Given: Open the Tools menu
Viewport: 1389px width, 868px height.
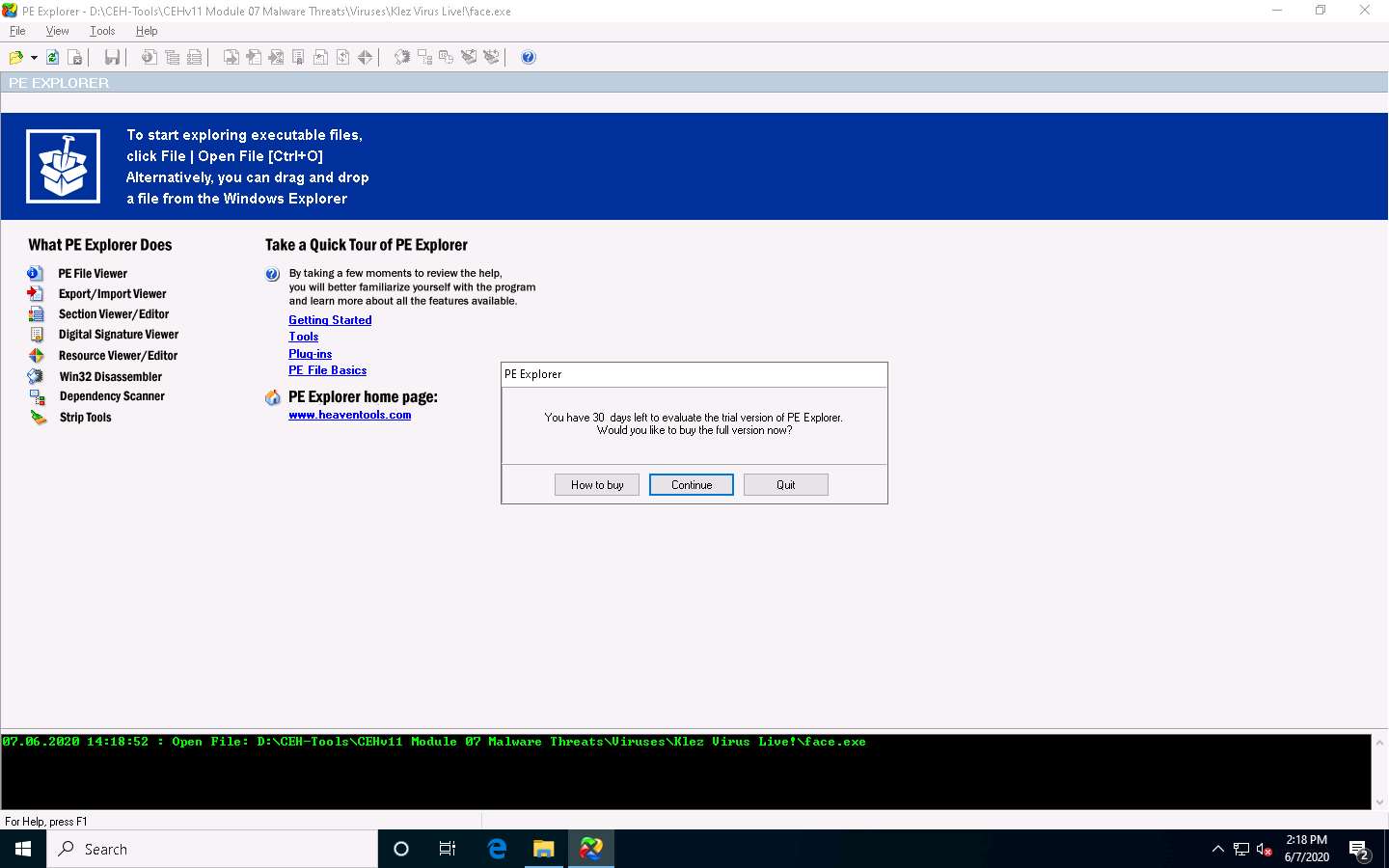Looking at the screenshot, I should (102, 31).
